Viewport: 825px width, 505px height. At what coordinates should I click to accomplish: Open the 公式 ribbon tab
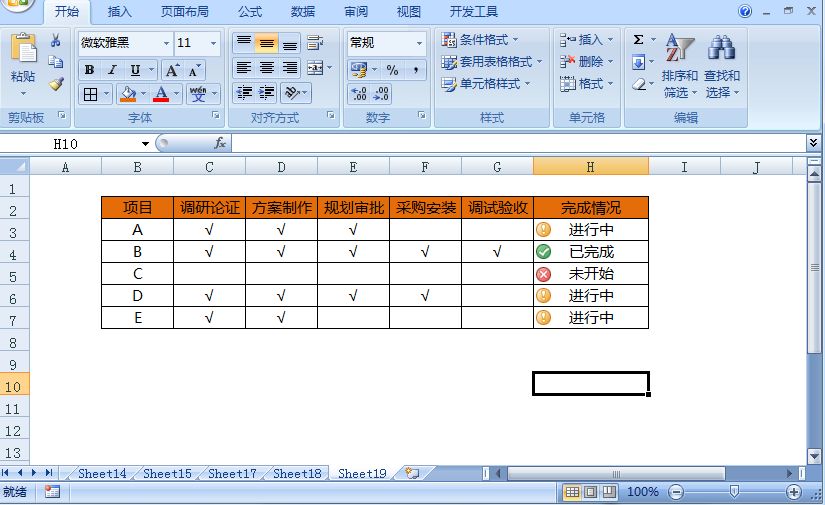(x=250, y=12)
